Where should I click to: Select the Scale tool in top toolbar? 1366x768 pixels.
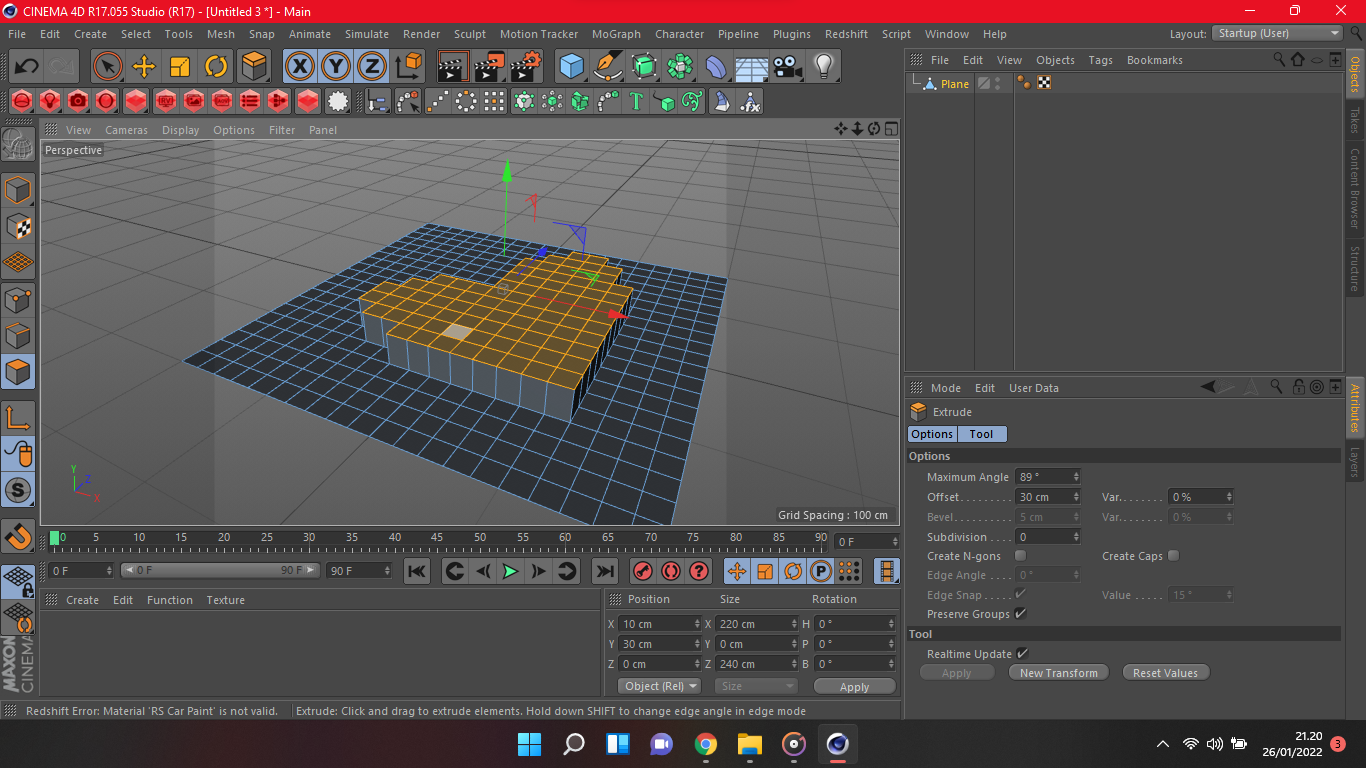[x=180, y=67]
